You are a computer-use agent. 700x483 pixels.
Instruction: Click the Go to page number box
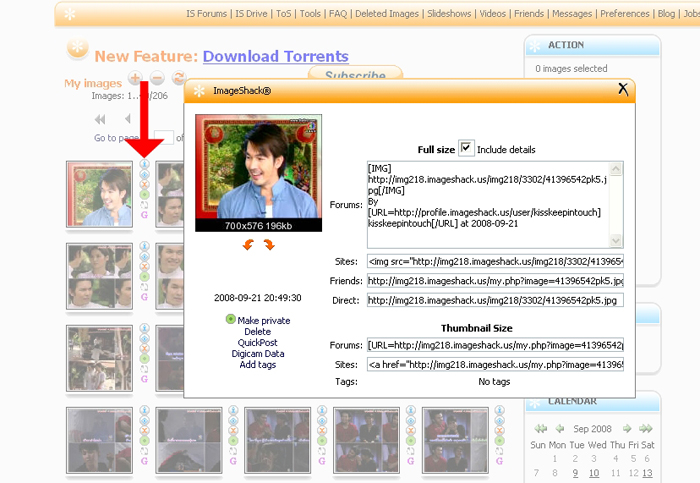pyautogui.click(x=163, y=137)
